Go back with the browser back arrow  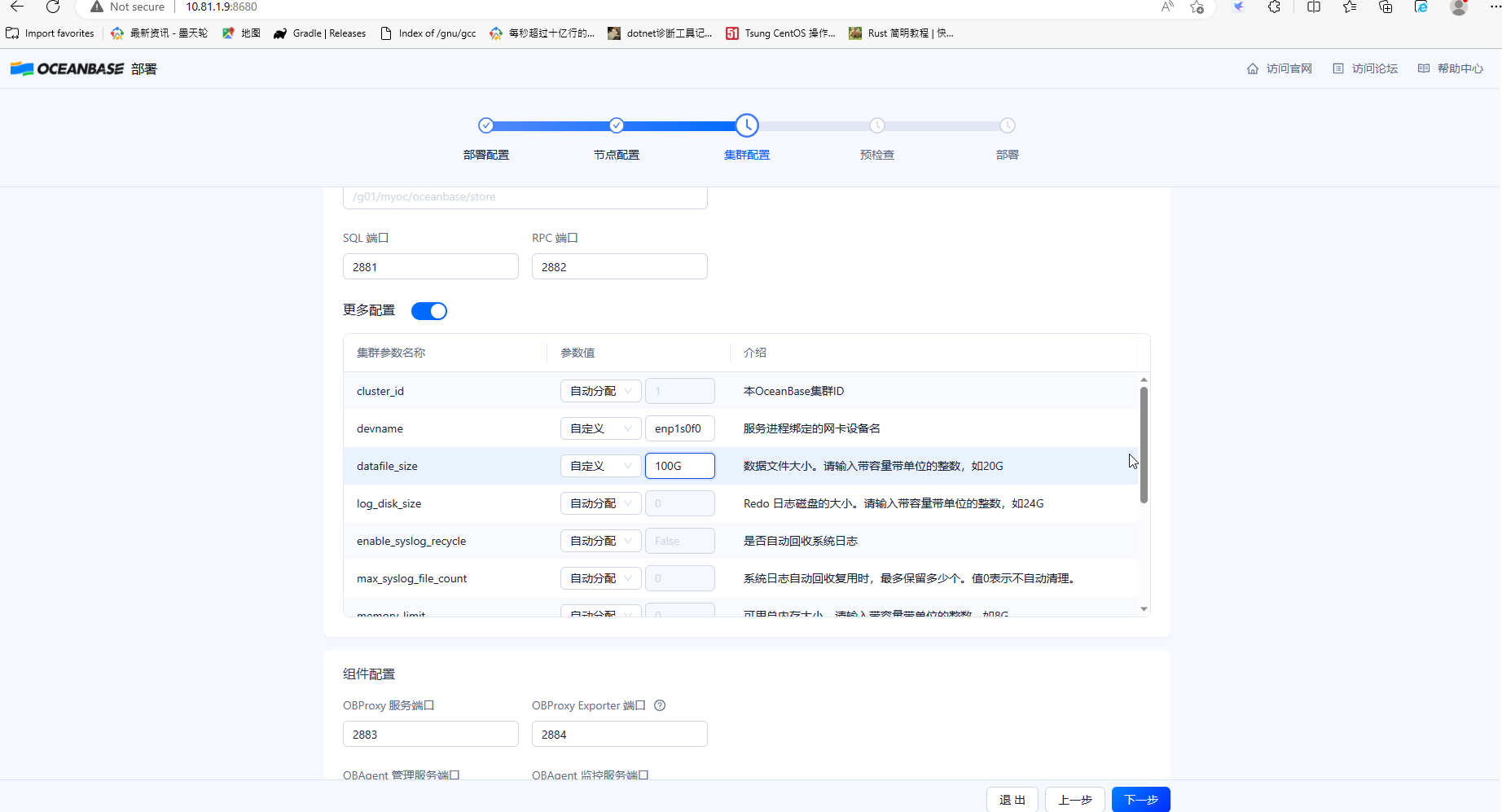(17, 7)
